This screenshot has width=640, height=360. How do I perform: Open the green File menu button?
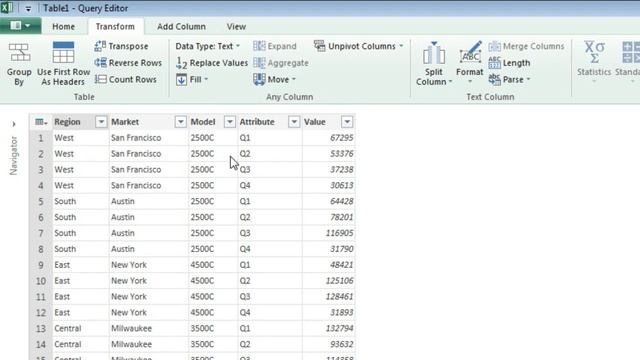pos(20,26)
